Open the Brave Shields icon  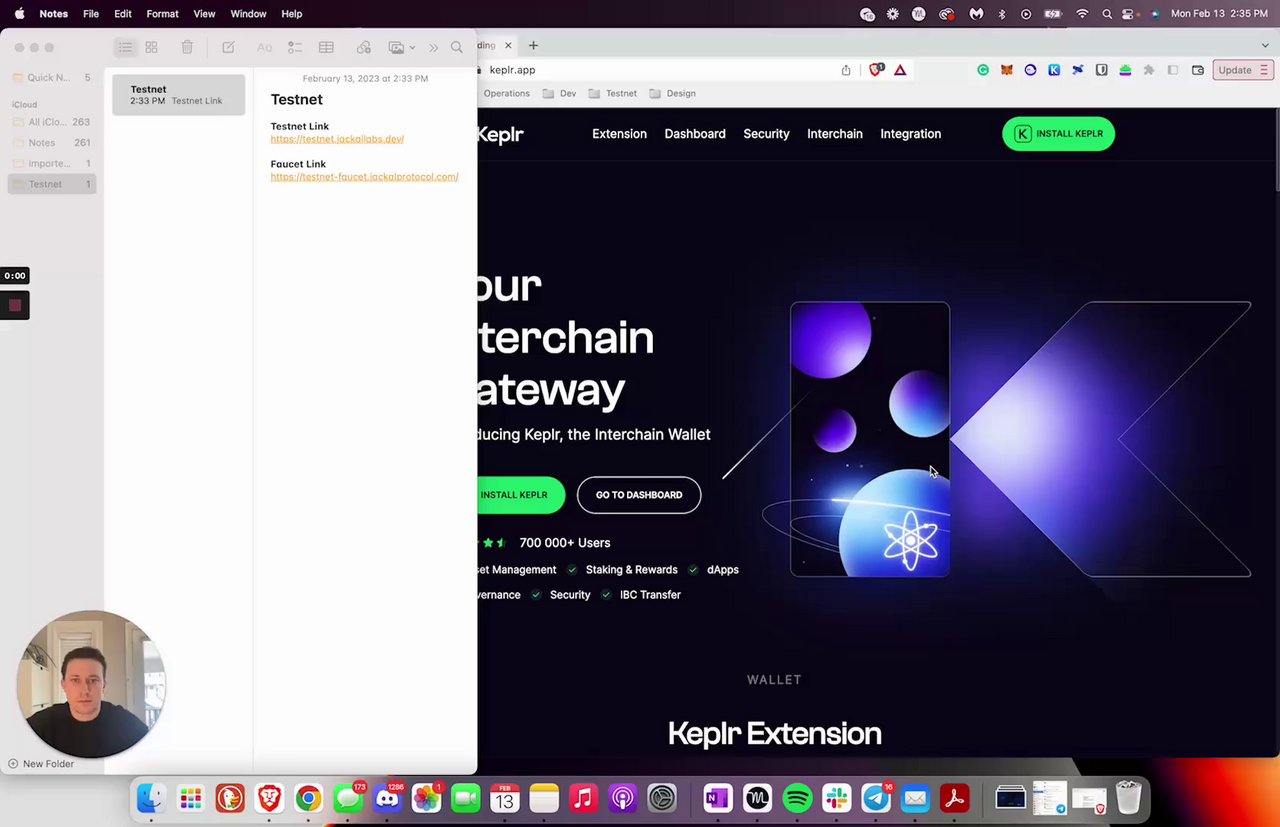(877, 70)
